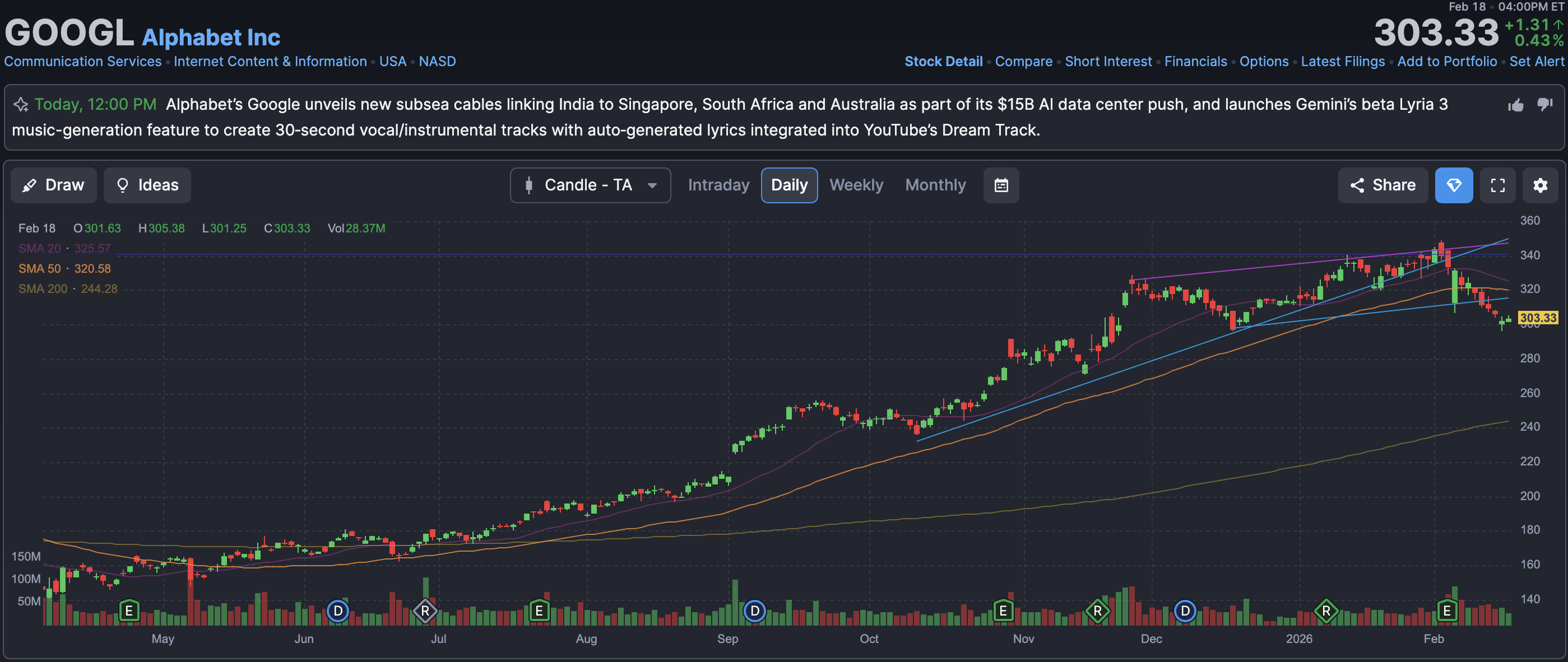Click the dividend marker near June
The image size is (1568, 662).
coord(338,610)
